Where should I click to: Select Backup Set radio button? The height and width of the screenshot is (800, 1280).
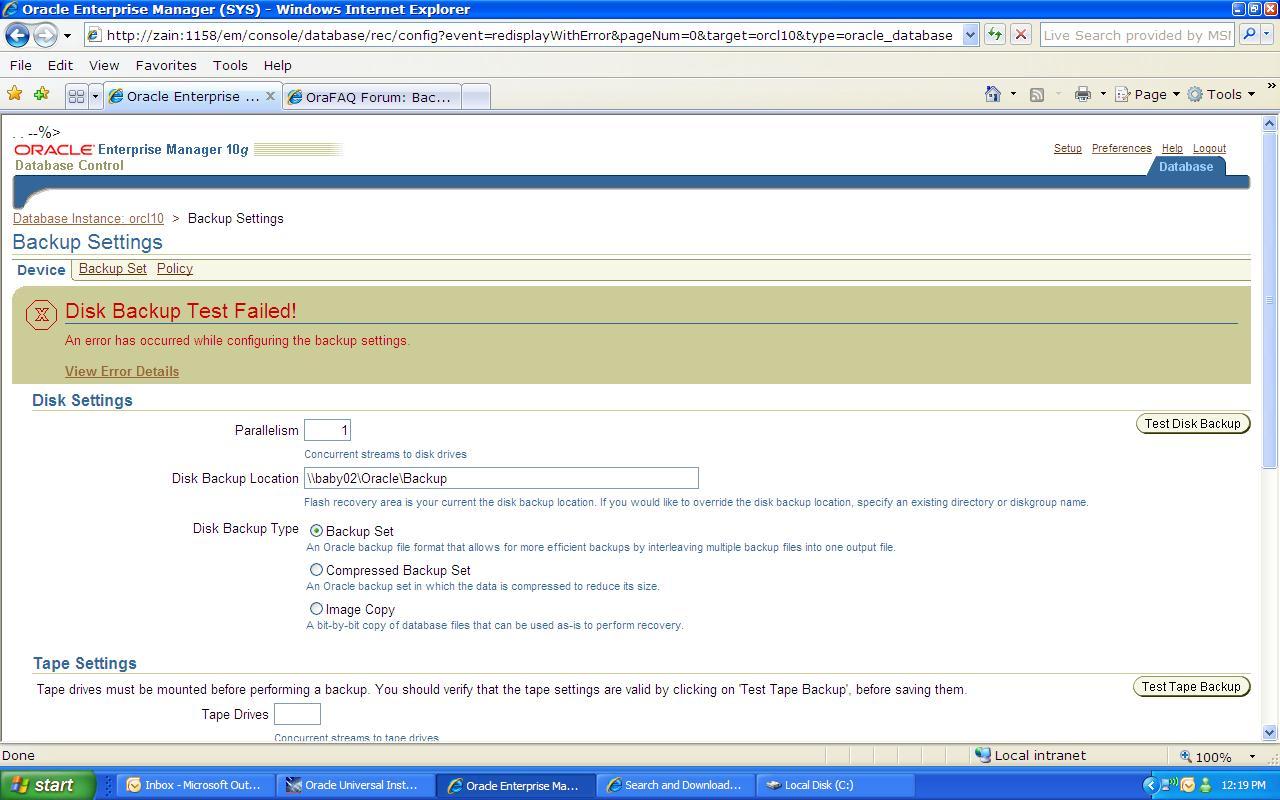coord(316,531)
